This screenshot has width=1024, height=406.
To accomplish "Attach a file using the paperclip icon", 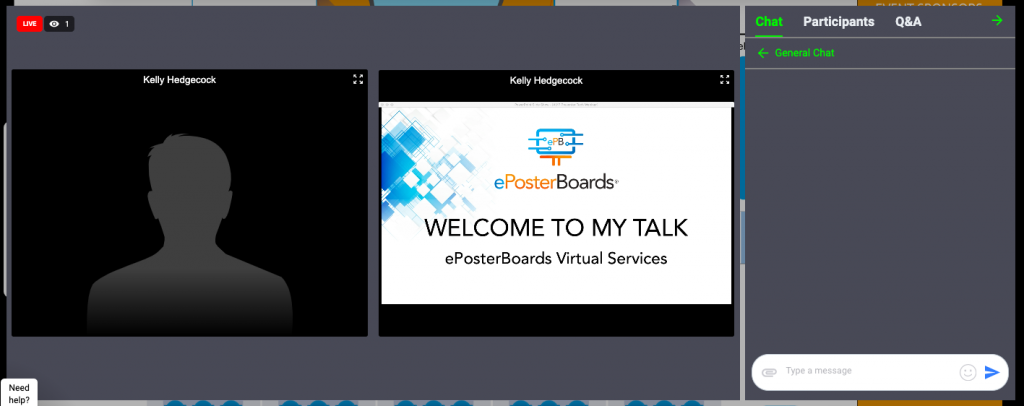I will pos(769,372).
